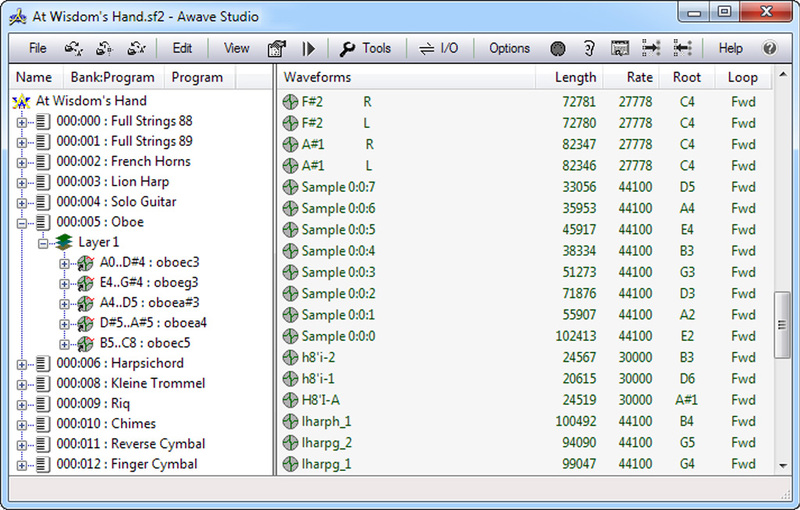Open the Edit menu

tap(182, 48)
